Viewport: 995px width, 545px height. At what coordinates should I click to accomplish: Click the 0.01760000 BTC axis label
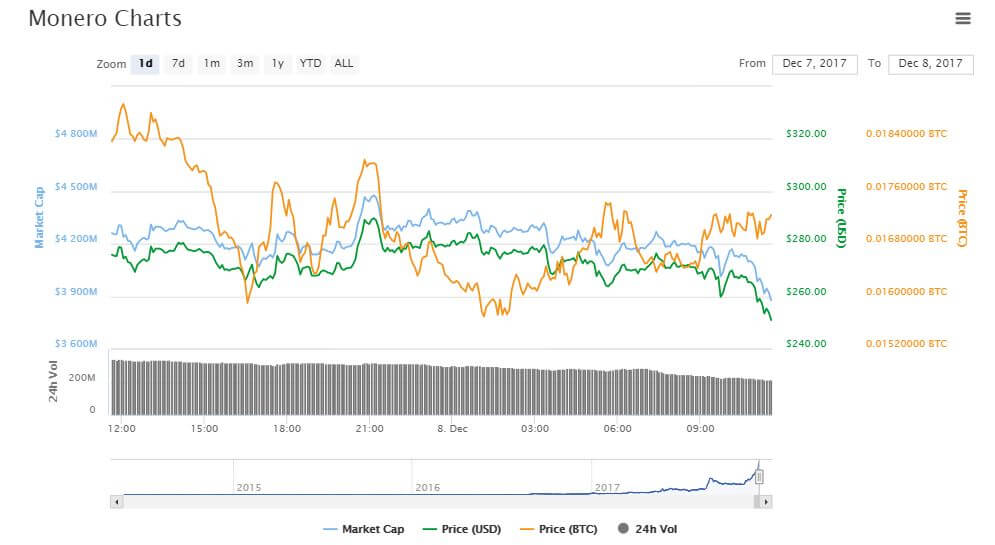coord(906,187)
